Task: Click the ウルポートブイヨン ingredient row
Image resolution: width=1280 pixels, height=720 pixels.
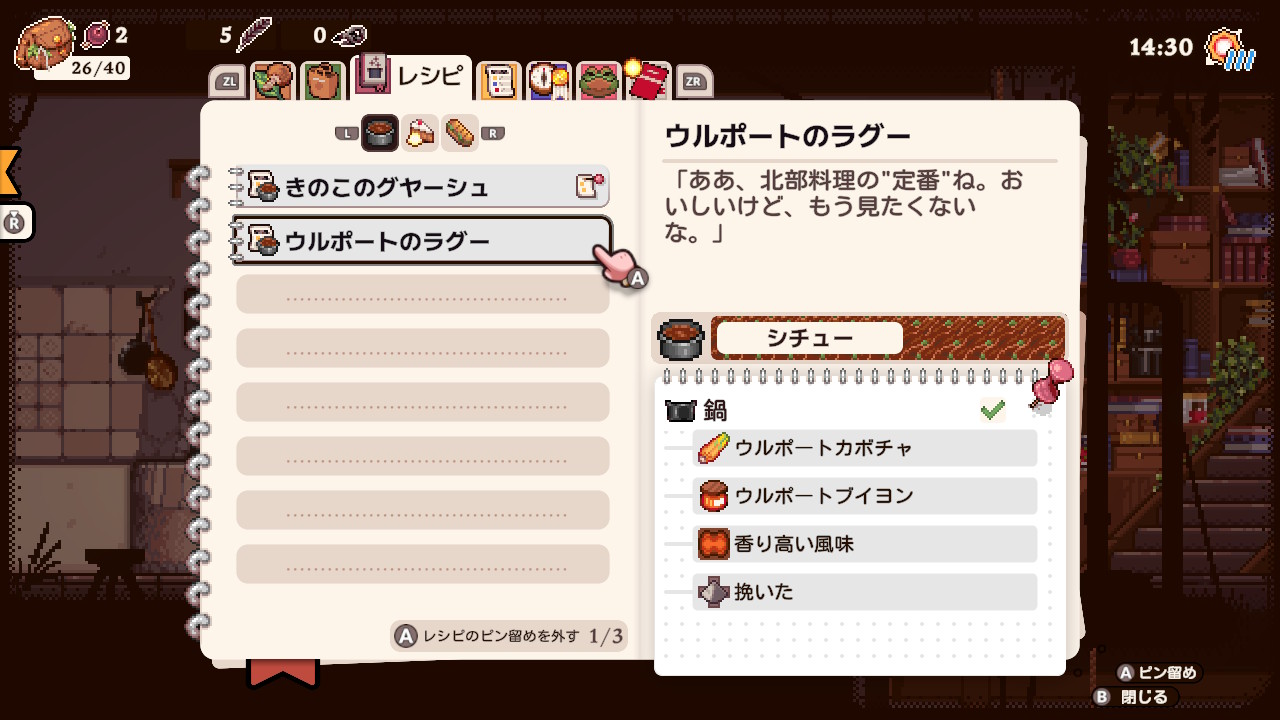Action: click(865, 495)
